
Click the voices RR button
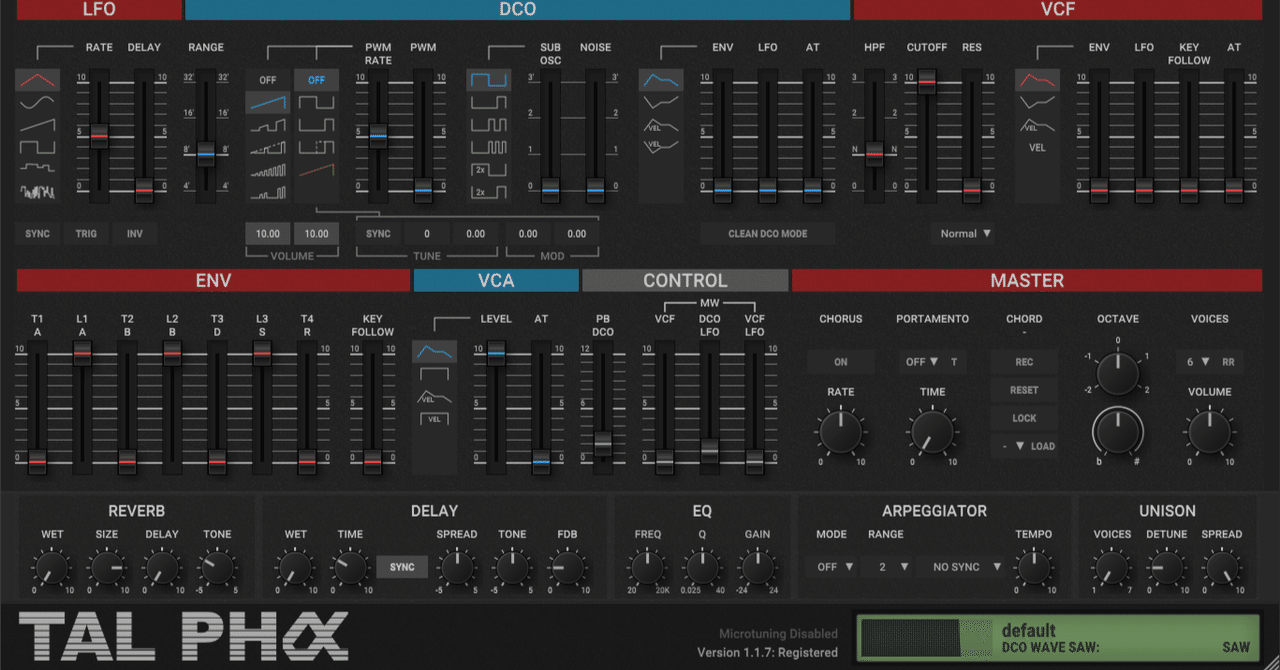(x=1229, y=362)
